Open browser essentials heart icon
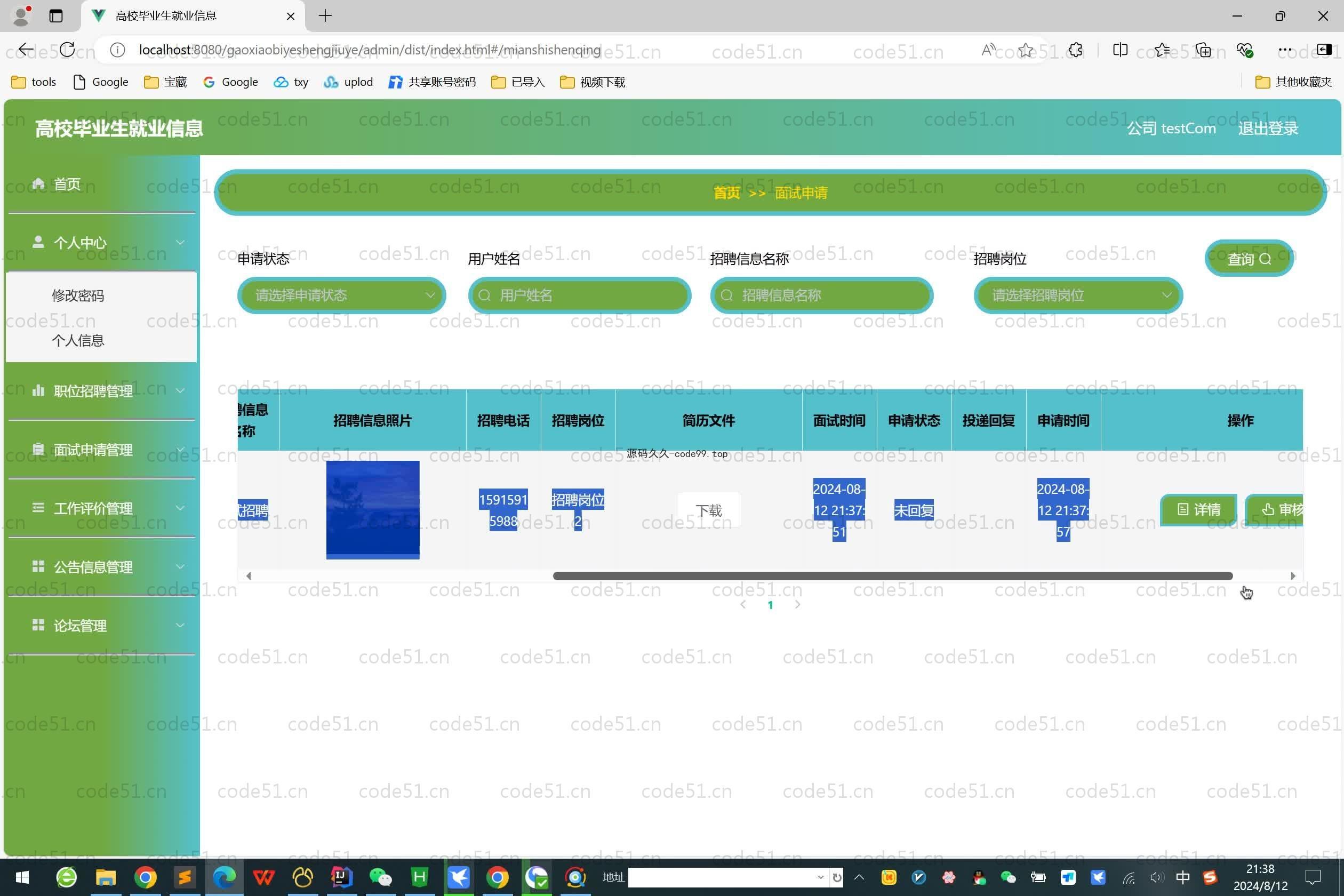This screenshot has height=896, width=1344. tap(1245, 50)
